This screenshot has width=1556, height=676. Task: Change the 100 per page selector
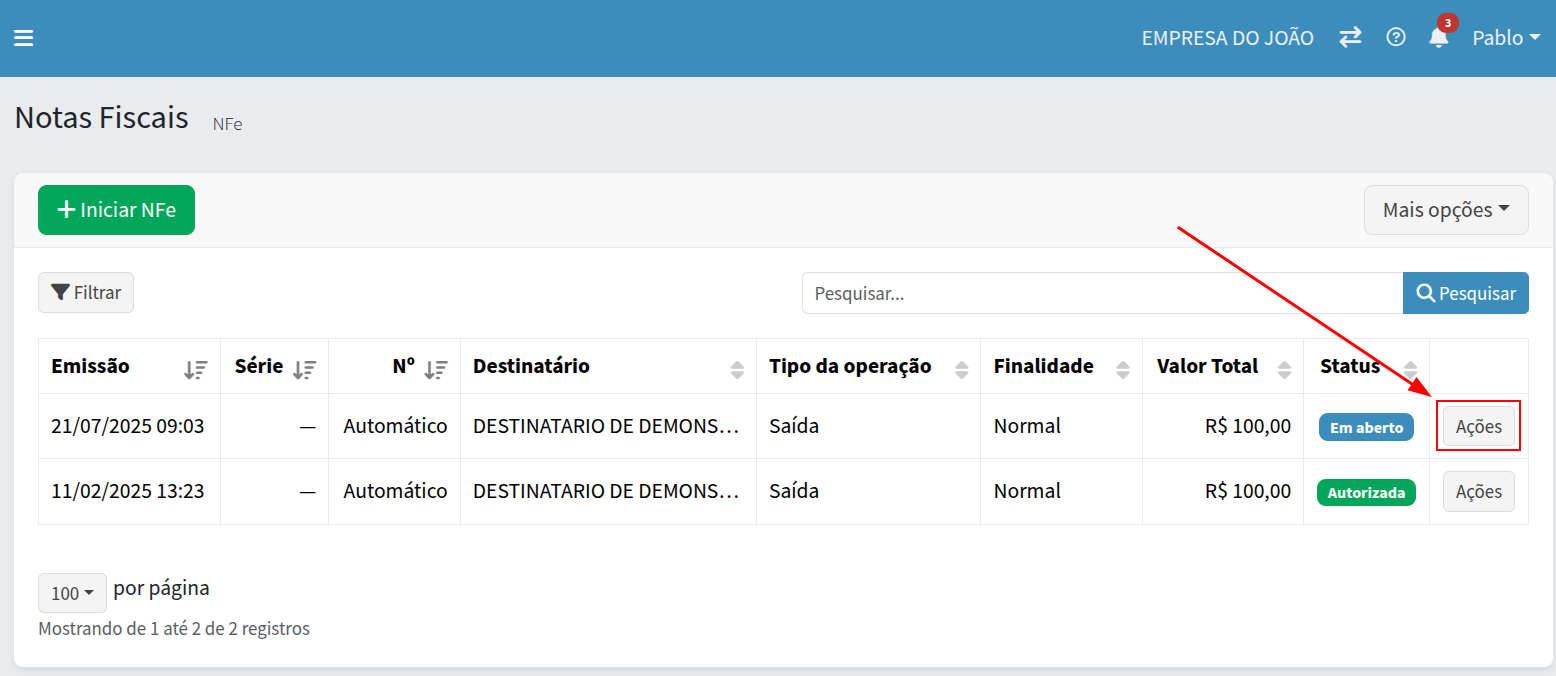click(x=72, y=593)
